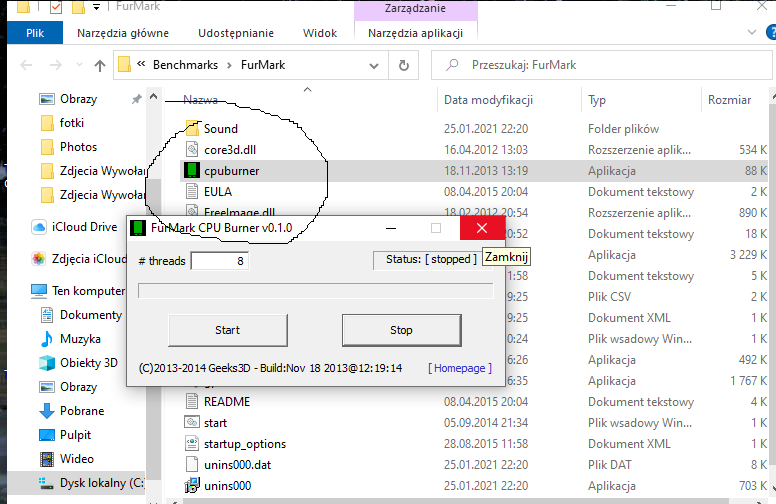The width and height of the screenshot is (776, 504).
Task: Select the startup_options XML icon
Action: (x=192, y=443)
